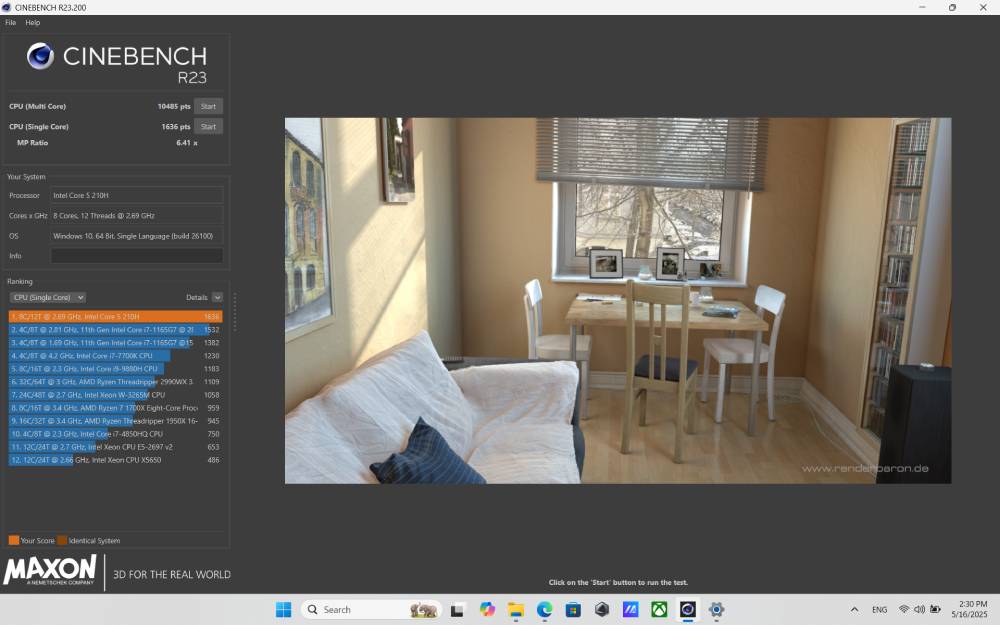This screenshot has height=625, width=1000.
Task: Open Settings gear icon in taskbar
Action: pyautogui.click(x=716, y=609)
